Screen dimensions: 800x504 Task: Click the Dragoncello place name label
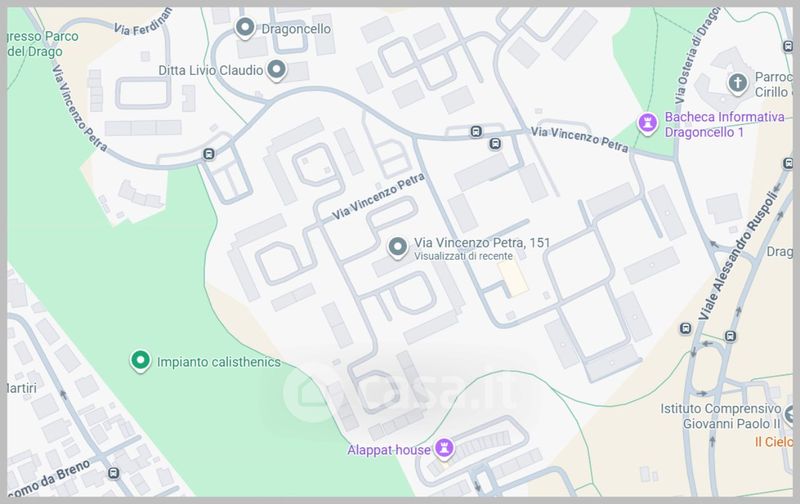[x=296, y=29]
